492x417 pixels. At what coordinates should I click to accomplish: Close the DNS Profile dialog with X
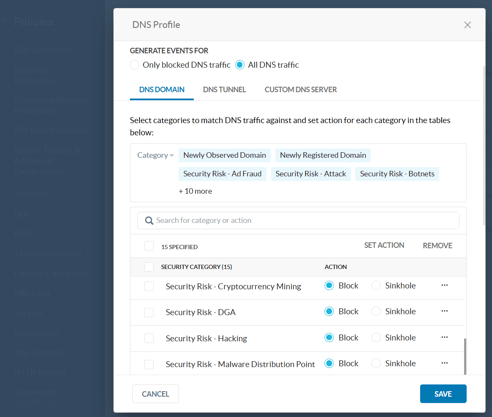467,25
